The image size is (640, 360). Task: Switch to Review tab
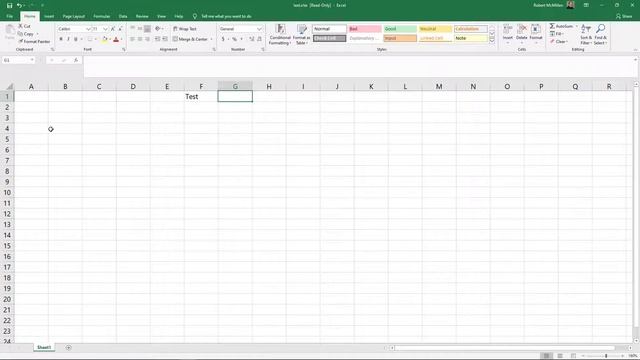[142, 16]
